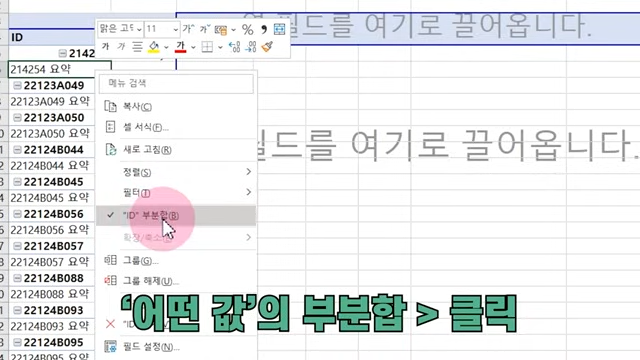
Task: Select the 22124B045 요약 cell
Action: (52, 198)
